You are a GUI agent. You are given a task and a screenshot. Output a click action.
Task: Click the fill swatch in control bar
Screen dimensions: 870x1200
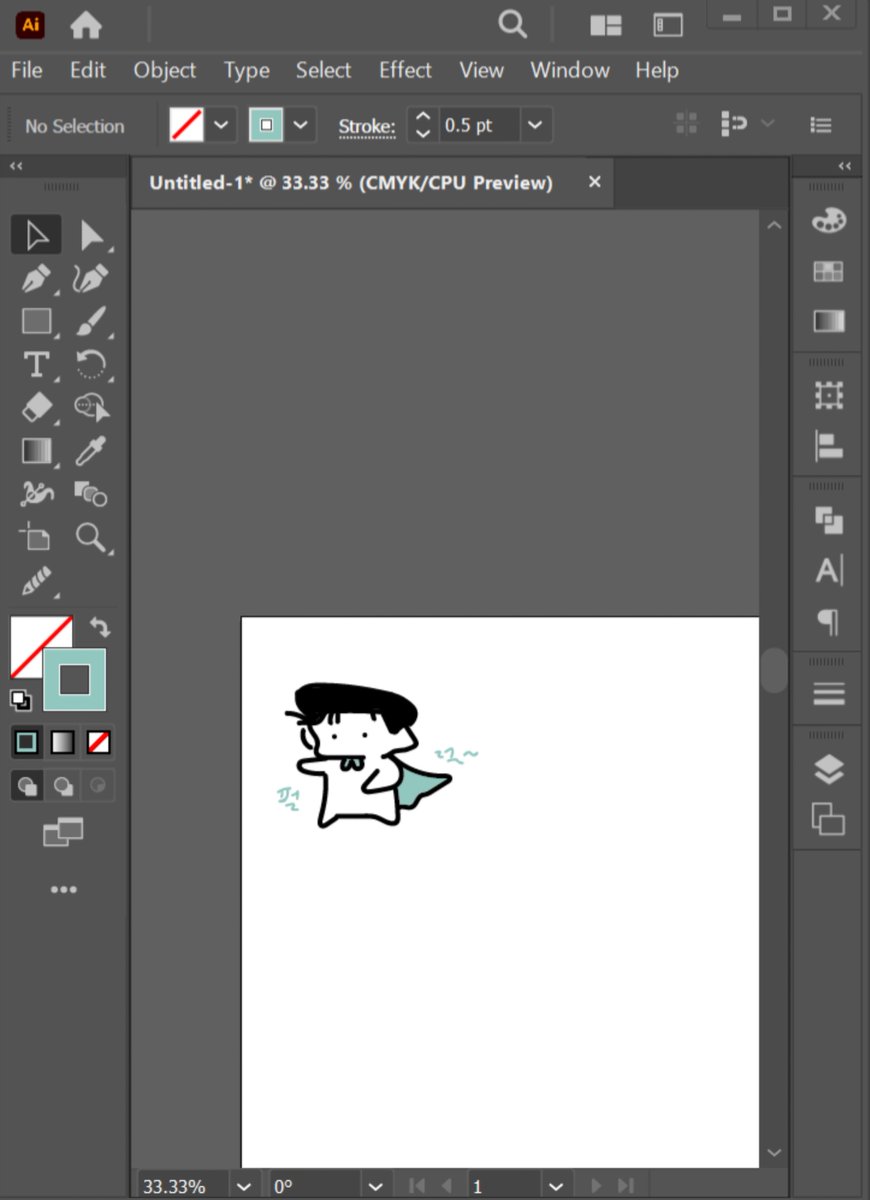(186, 126)
